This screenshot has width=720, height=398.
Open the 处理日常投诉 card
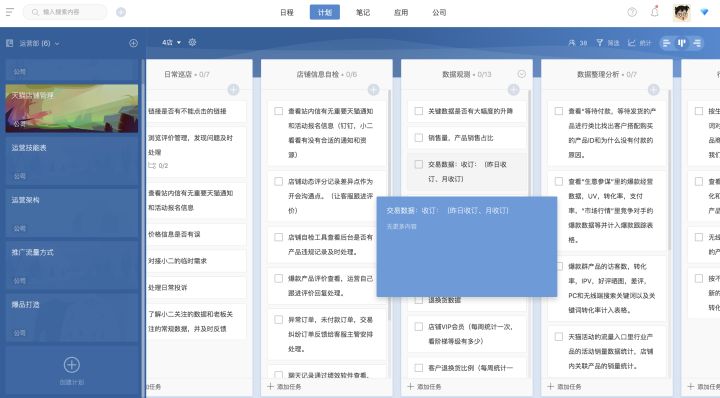pos(197,288)
